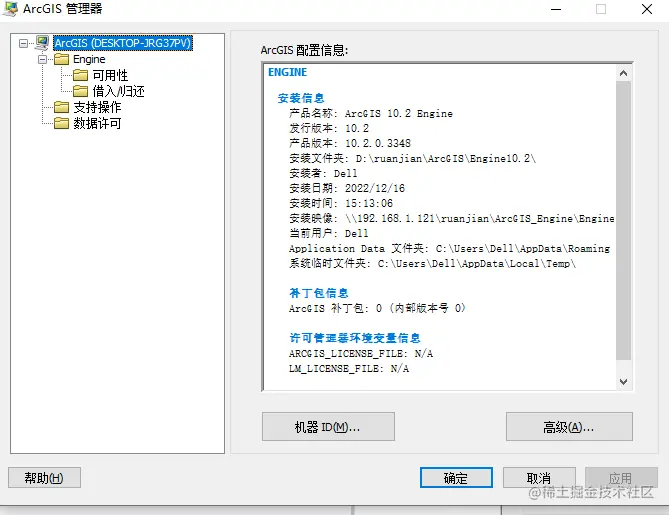Click the 安装时间: 15:13:06 line
The image size is (669, 515).
[x=341, y=203]
